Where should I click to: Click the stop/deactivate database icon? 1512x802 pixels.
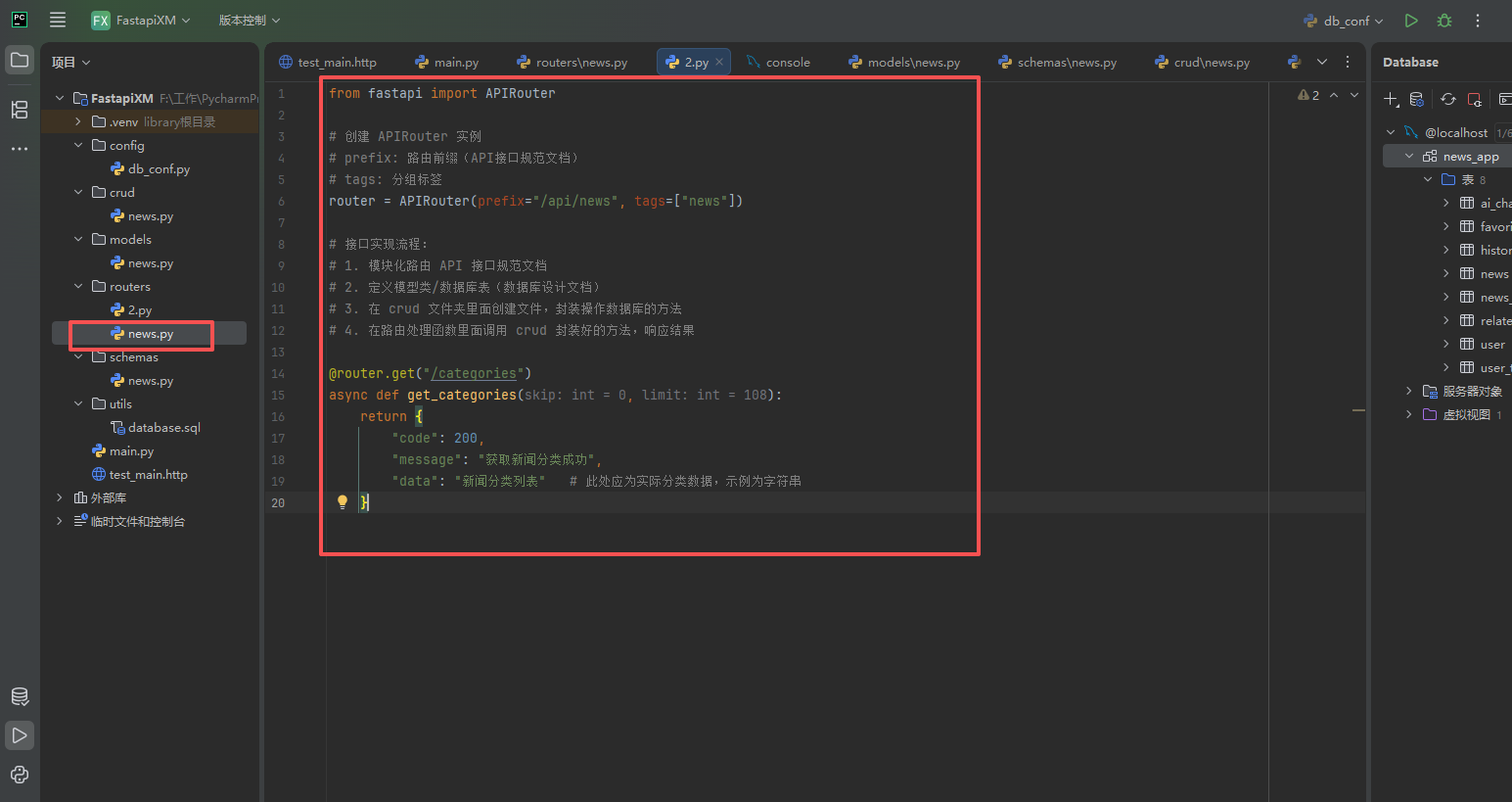[x=1475, y=99]
